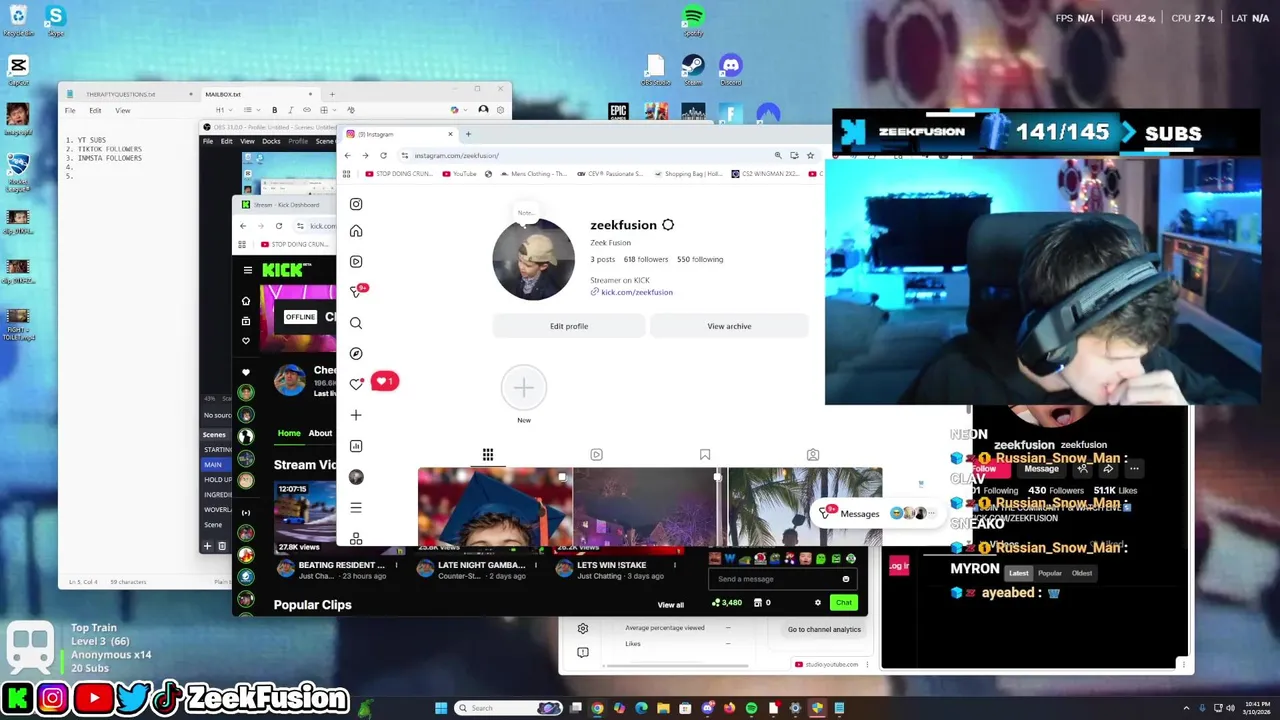
Task: Open Instagram More hamburger menu
Action: (356, 508)
